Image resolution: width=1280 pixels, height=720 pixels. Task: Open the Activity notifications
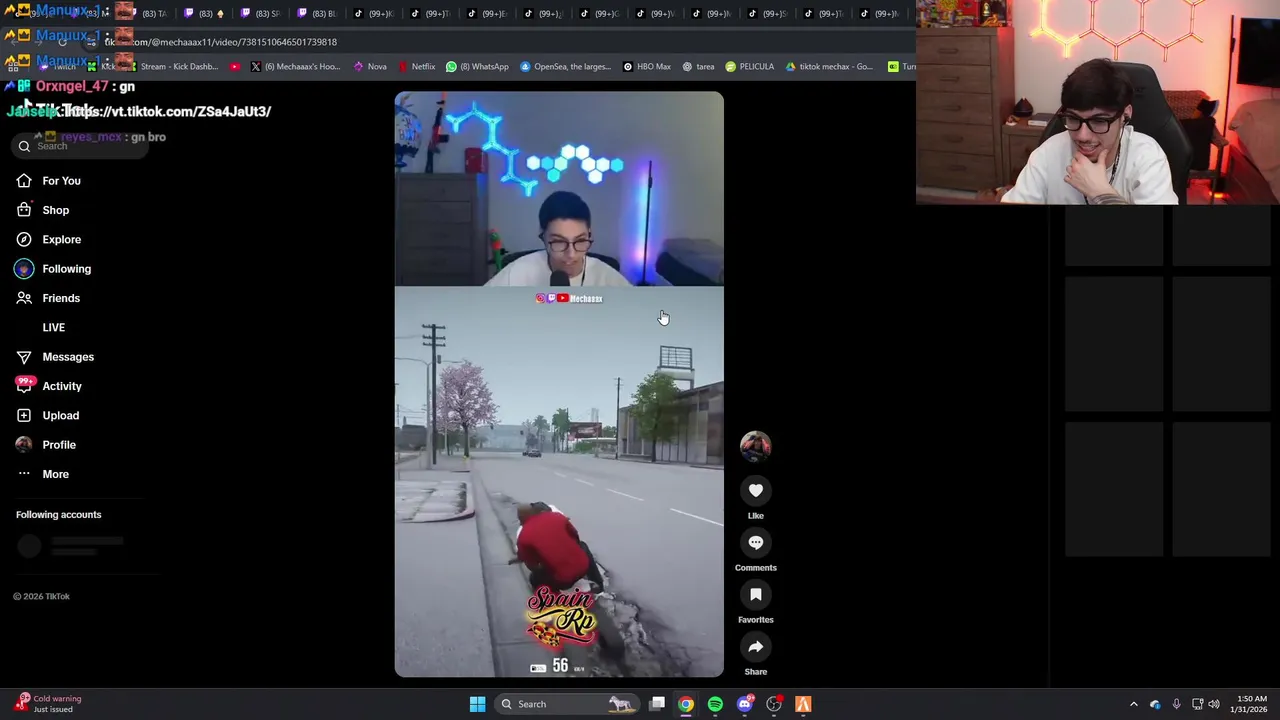pyautogui.click(x=48, y=386)
